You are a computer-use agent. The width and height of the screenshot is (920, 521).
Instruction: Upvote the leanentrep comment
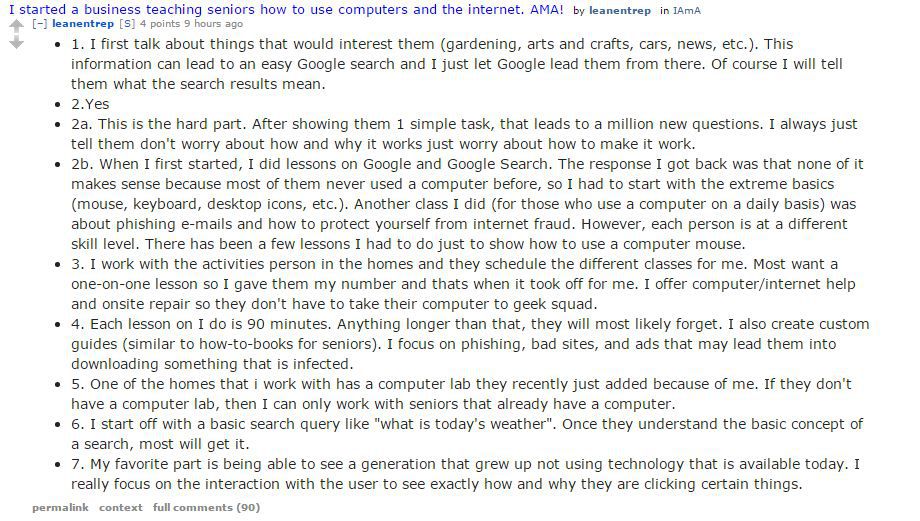pyautogui.click(x=16, y=25)
